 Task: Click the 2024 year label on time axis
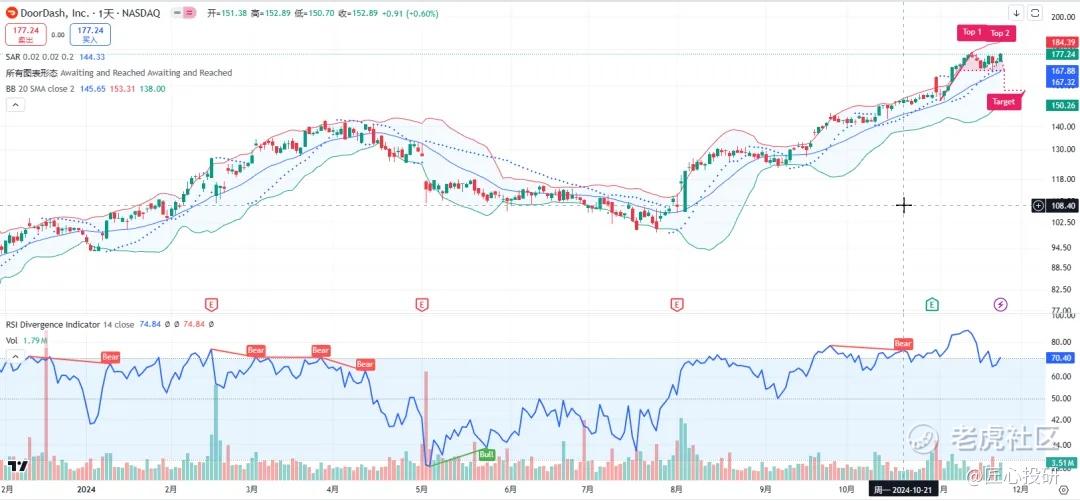[x=86, y=490]
